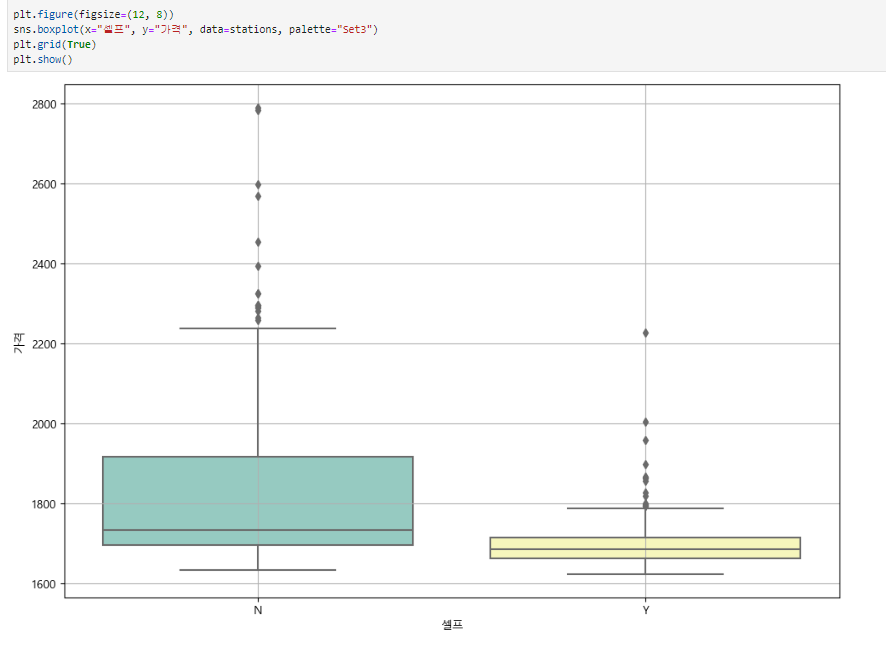
Task: Click the plt.show() code line
Action: point(43,59)
